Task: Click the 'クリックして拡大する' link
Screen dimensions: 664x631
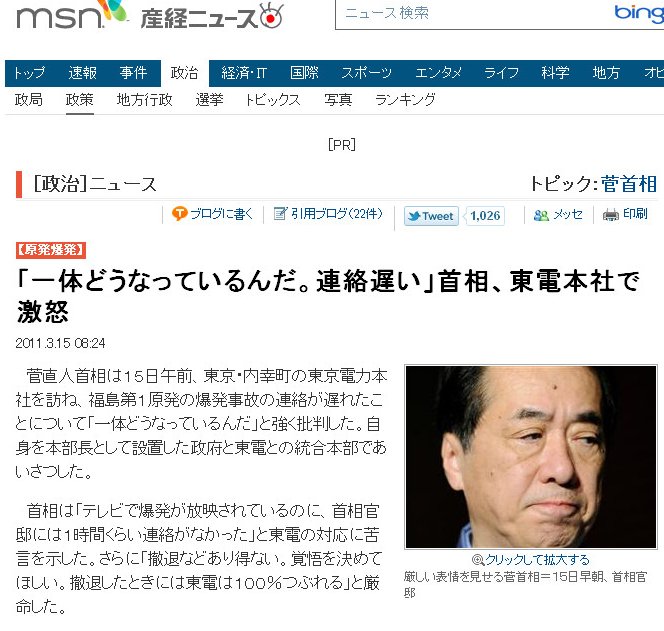Action: (537, 560)
